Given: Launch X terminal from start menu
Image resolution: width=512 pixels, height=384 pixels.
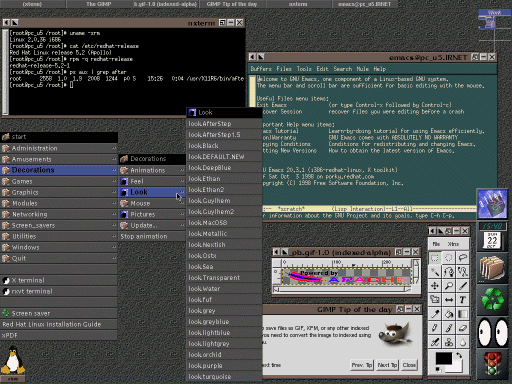Looking at the screenshot, I should coord(59,280).
